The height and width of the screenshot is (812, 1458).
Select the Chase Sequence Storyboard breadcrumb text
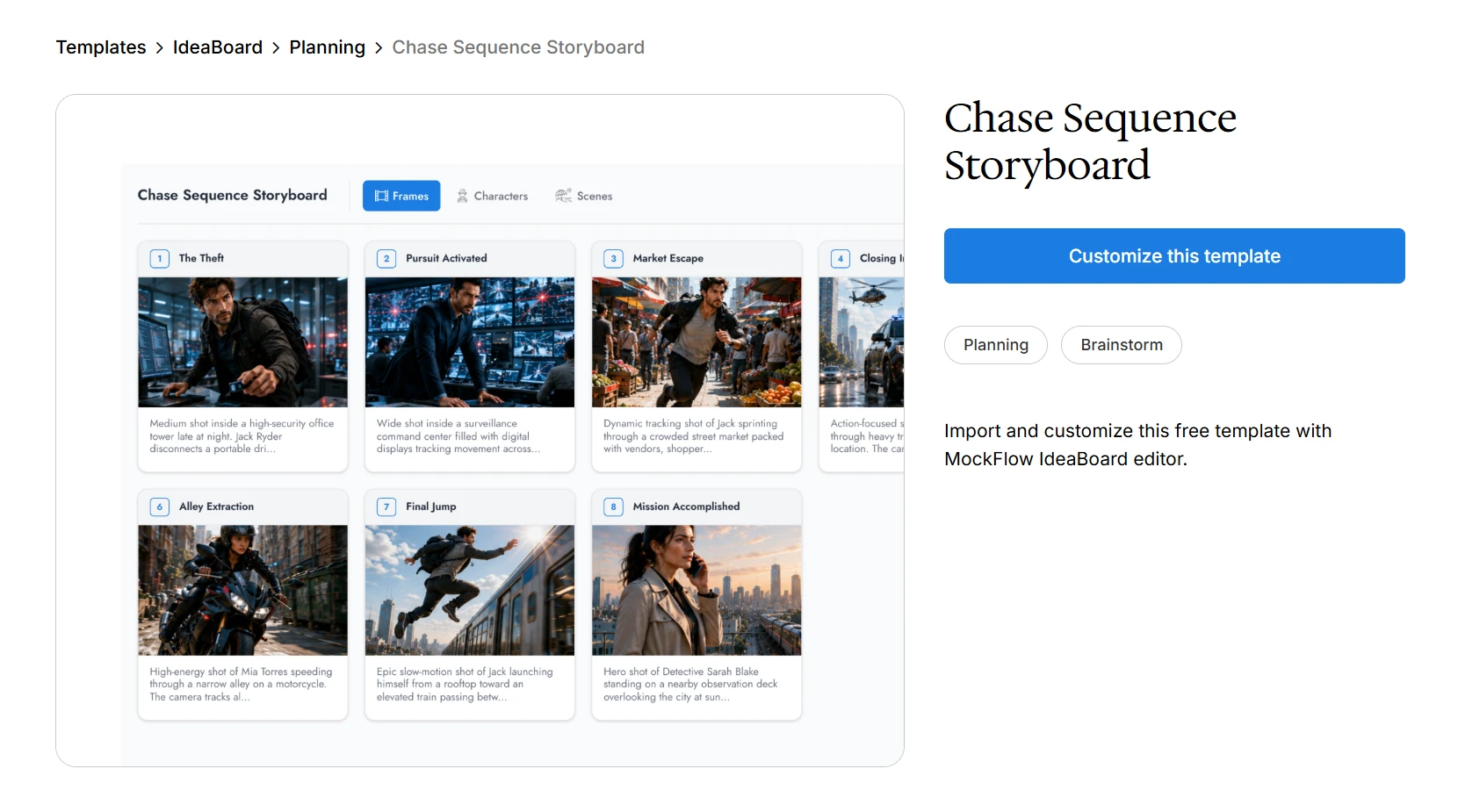(x=518, y=47)
